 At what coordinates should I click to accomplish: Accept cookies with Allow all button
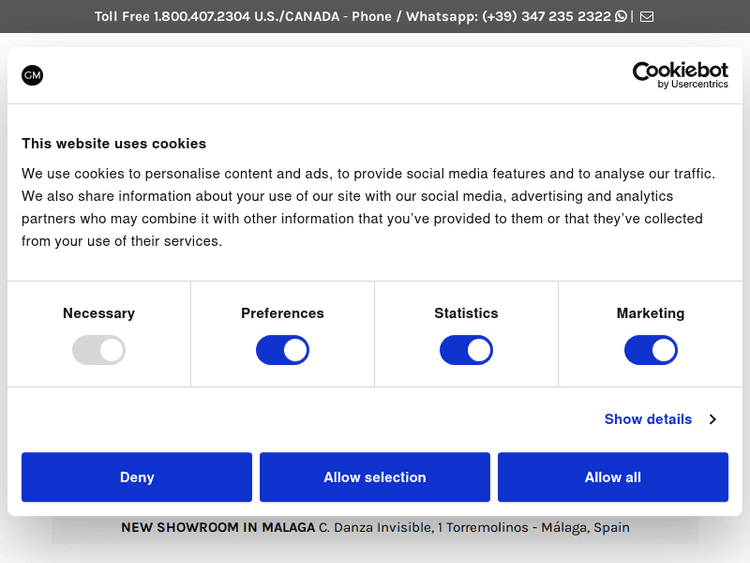(613, 477)
